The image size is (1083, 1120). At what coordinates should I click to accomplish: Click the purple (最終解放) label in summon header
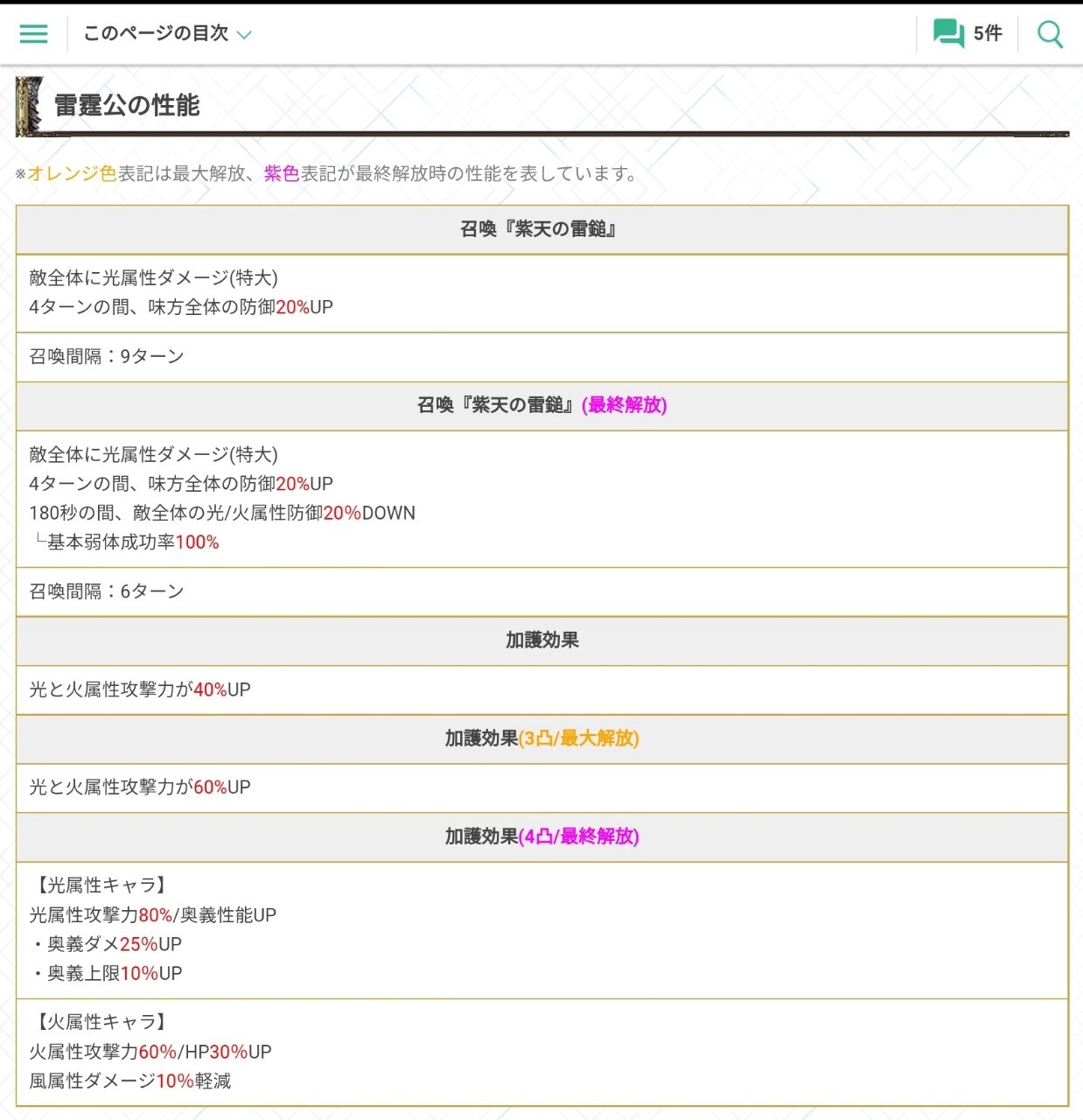click(624, 405)
